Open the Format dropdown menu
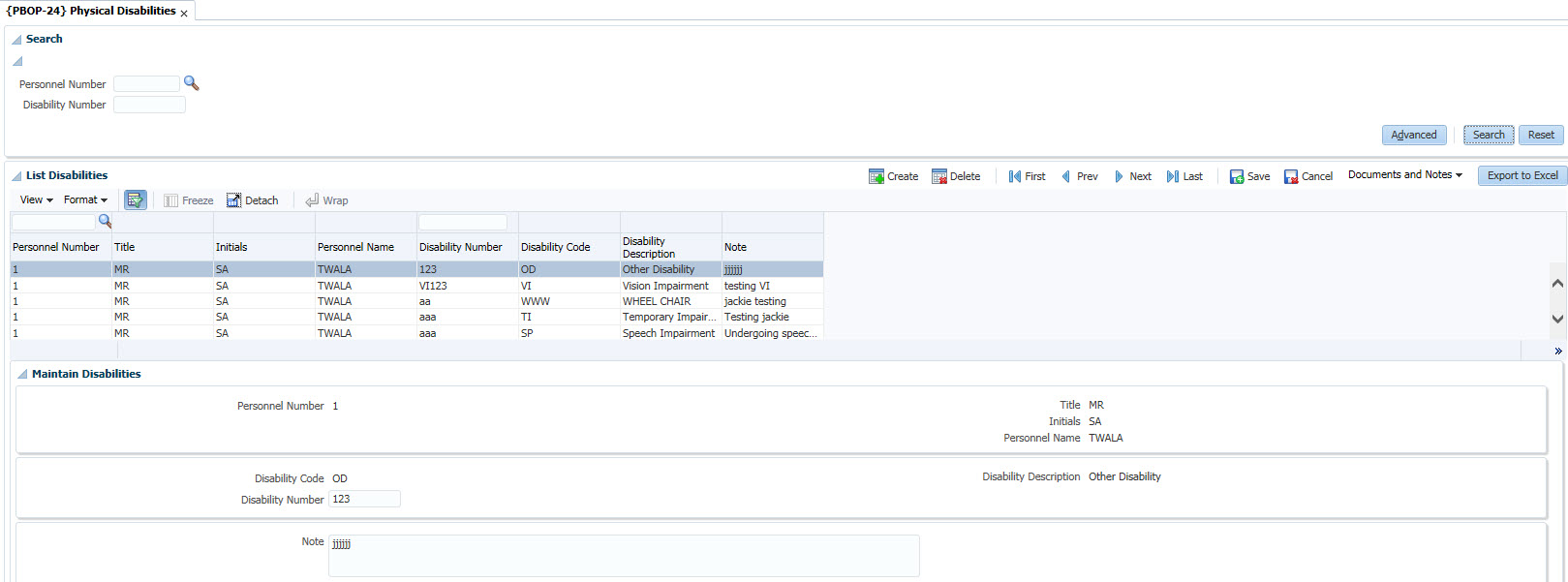1568x582 pixels. (x=85, y=200)
